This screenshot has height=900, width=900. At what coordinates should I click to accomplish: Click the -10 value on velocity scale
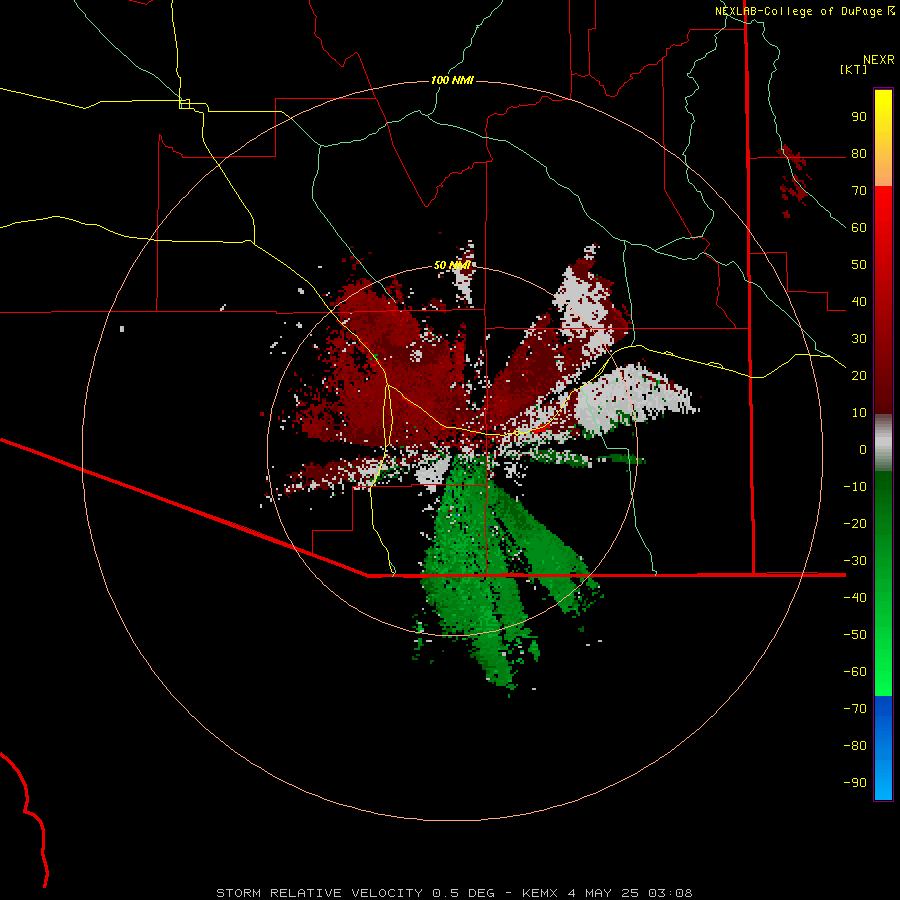(x=855, y=487)
